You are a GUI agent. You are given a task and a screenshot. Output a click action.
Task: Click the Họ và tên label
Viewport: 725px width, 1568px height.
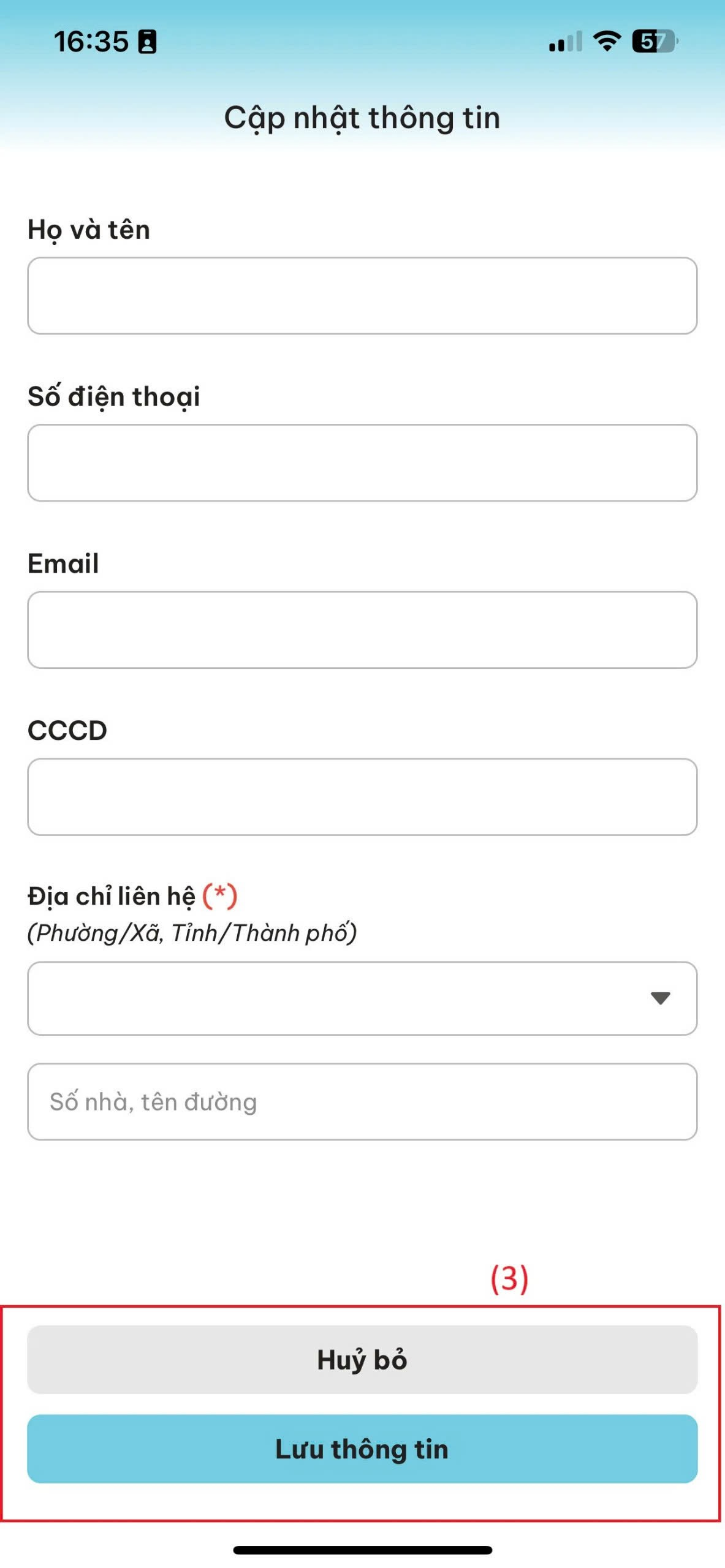tap(89, 230)
